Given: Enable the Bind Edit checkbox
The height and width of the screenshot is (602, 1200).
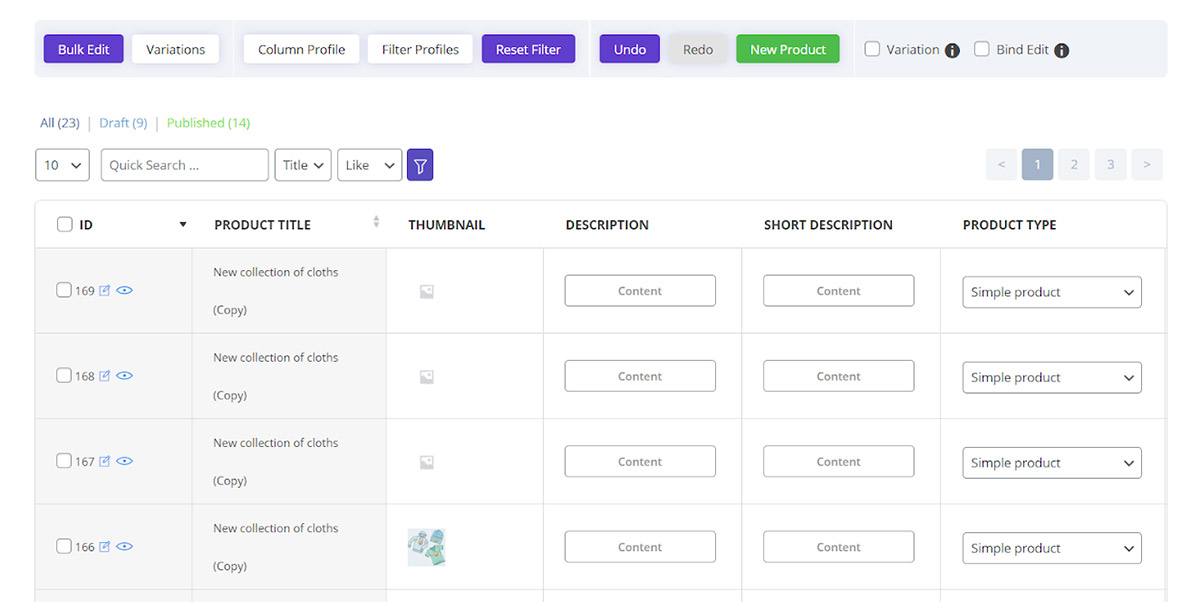Looking at the screenshot, I should tap(982, 49).
